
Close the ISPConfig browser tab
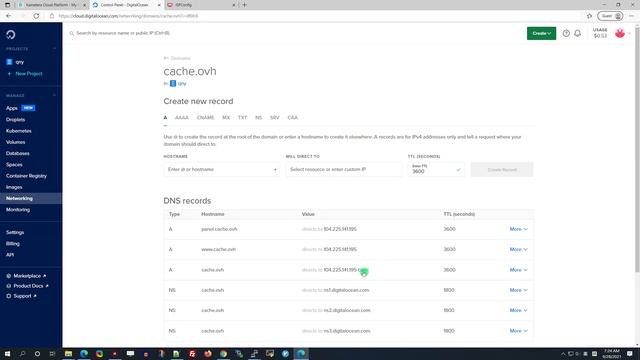click(234, 5)
